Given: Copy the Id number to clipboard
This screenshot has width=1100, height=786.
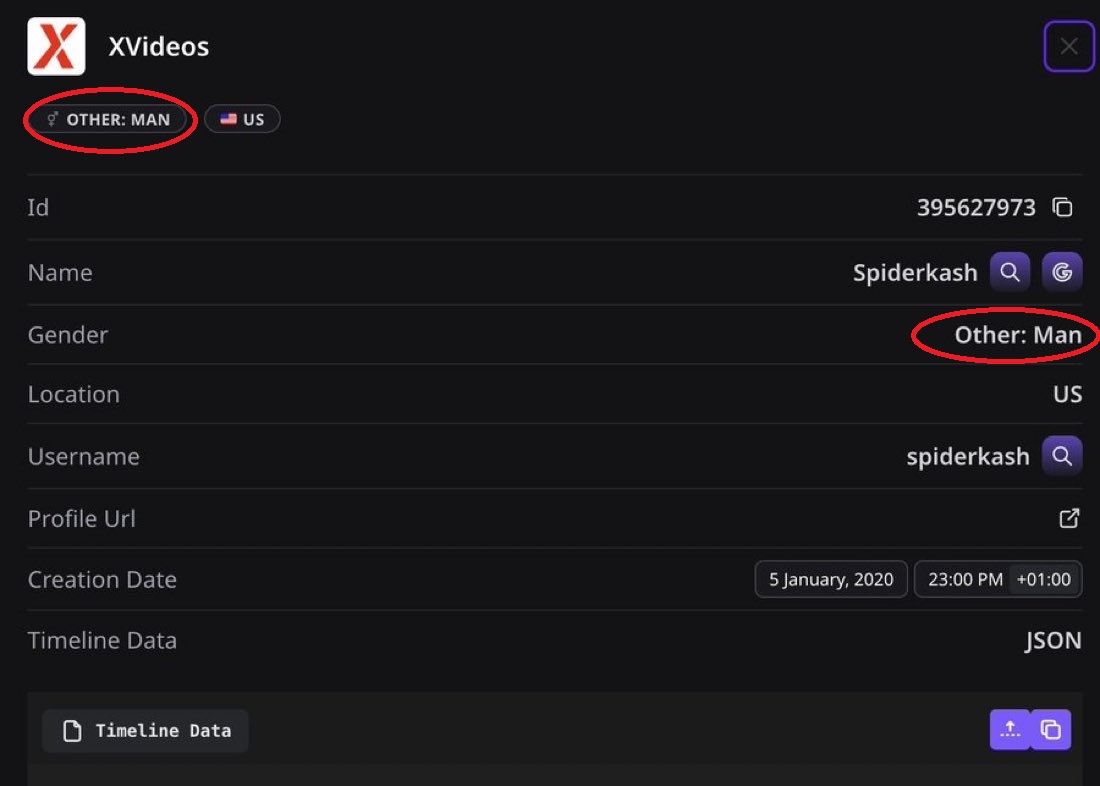Looking at the screenshot, I should point(1062,208).
